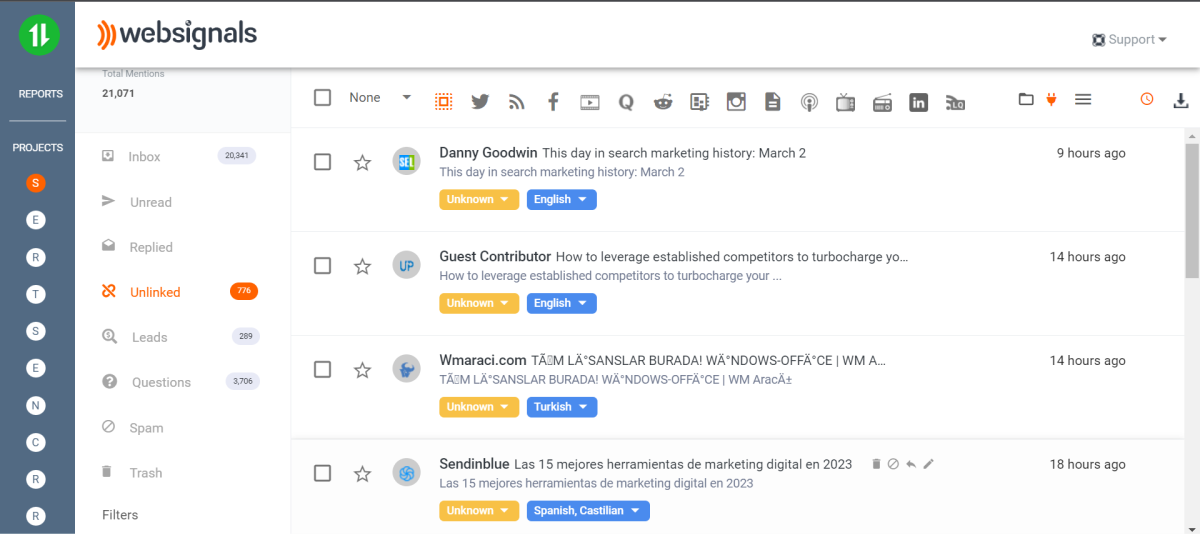Click the orange clock sort icon

click(x=1147, y=99)
